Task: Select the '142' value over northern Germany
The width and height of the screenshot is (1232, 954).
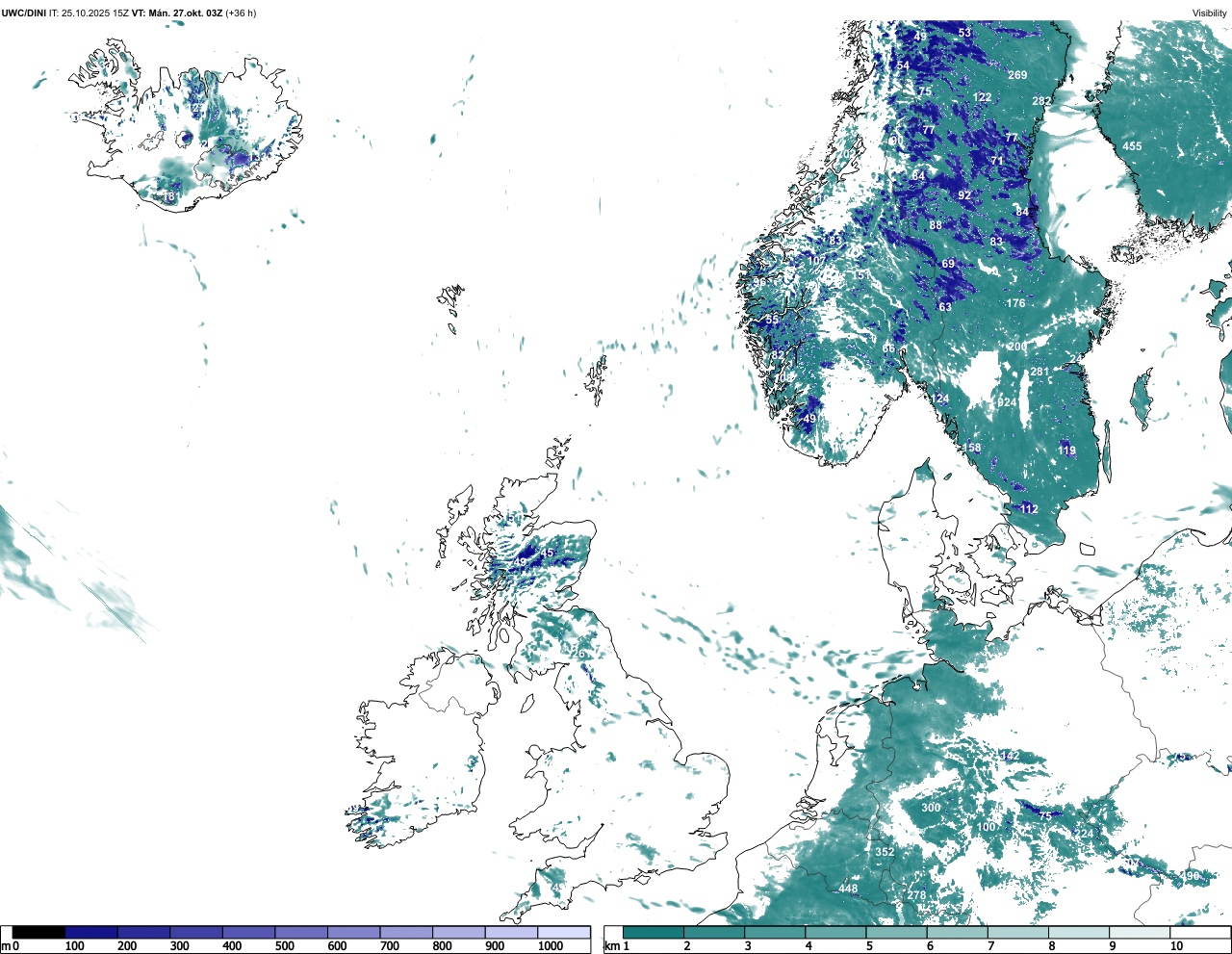Action: pyautogui.click(x=1010, y=756)
